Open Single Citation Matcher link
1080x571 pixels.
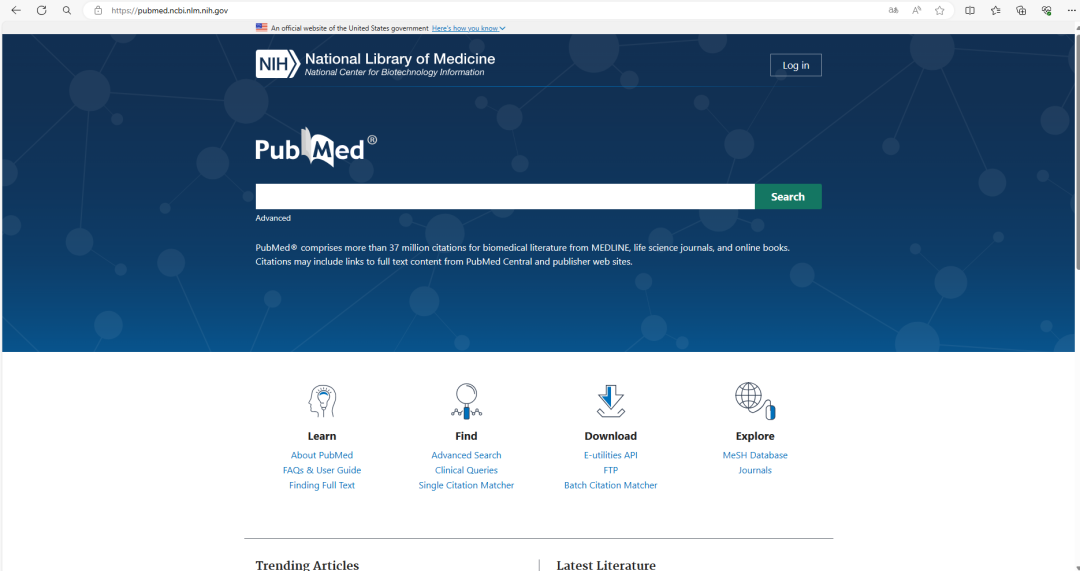click(x=466, y=486)
